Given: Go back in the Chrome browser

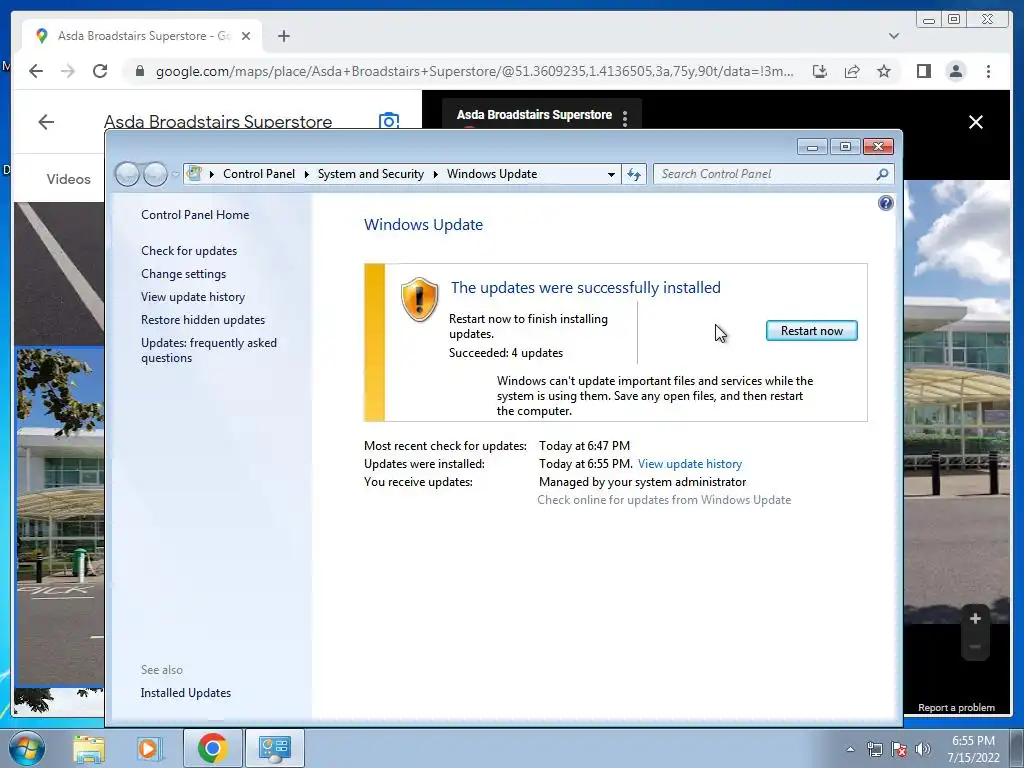Looking at the screenshot, I should pyautogui.click(x=36, y=71).
